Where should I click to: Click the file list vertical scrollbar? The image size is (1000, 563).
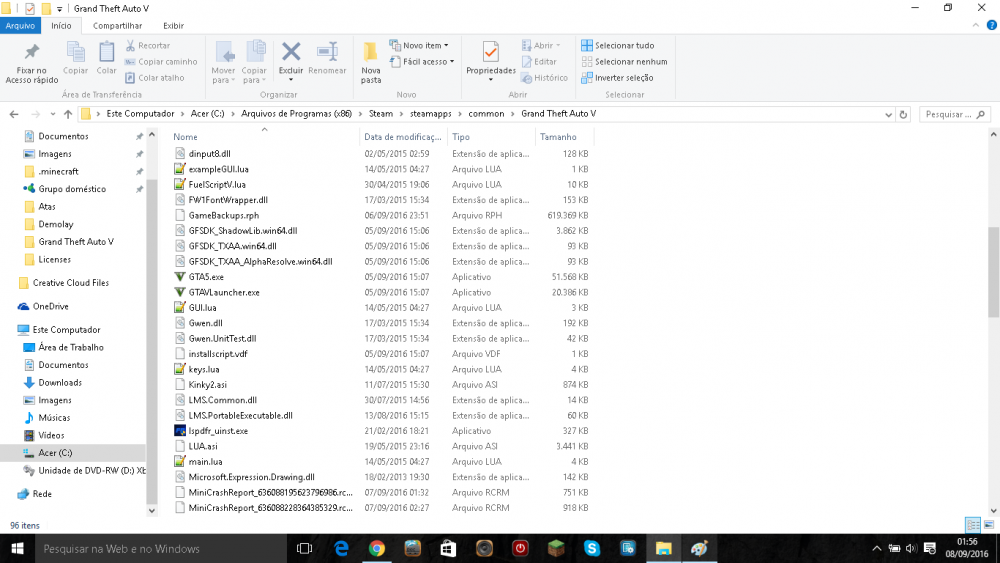tap(993, 270)
